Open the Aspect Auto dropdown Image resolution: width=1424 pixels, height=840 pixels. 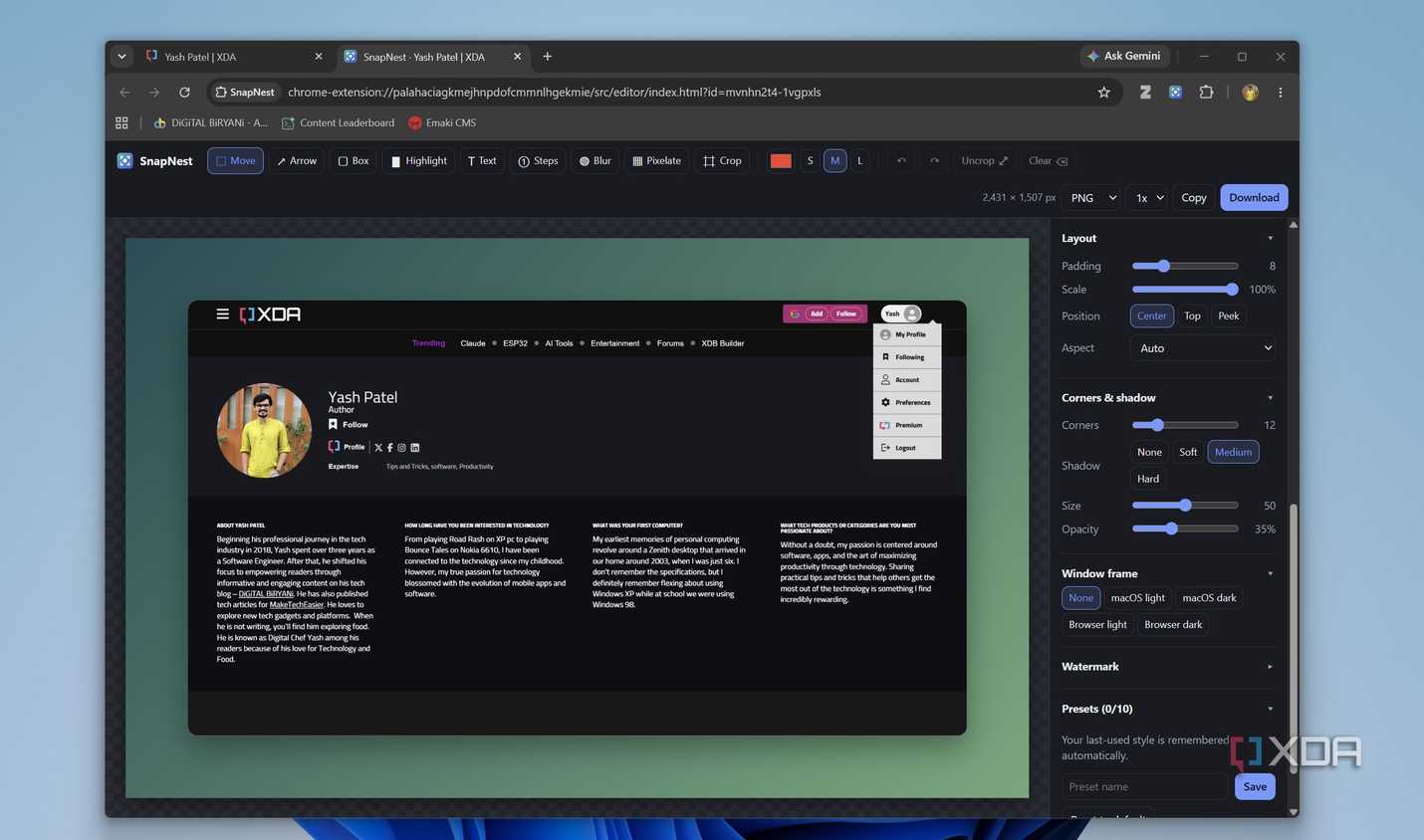click(1203, 347)
